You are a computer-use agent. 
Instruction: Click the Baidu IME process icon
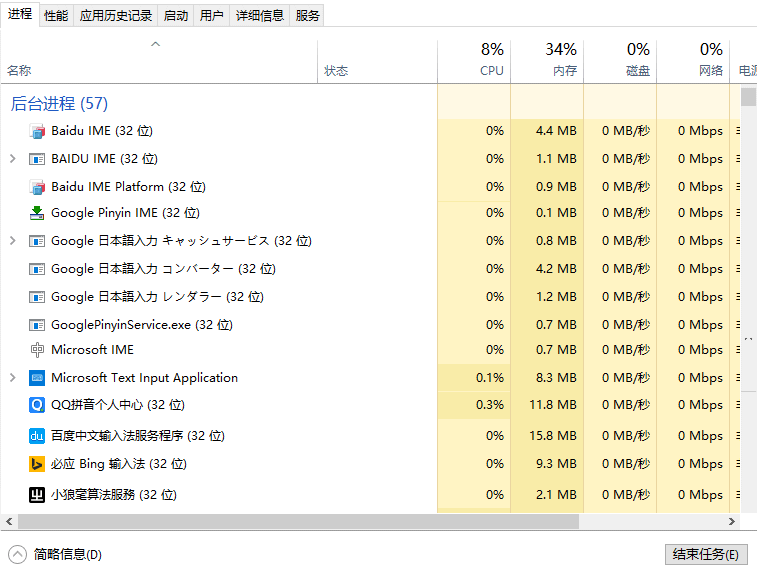[x=37, y=131]
